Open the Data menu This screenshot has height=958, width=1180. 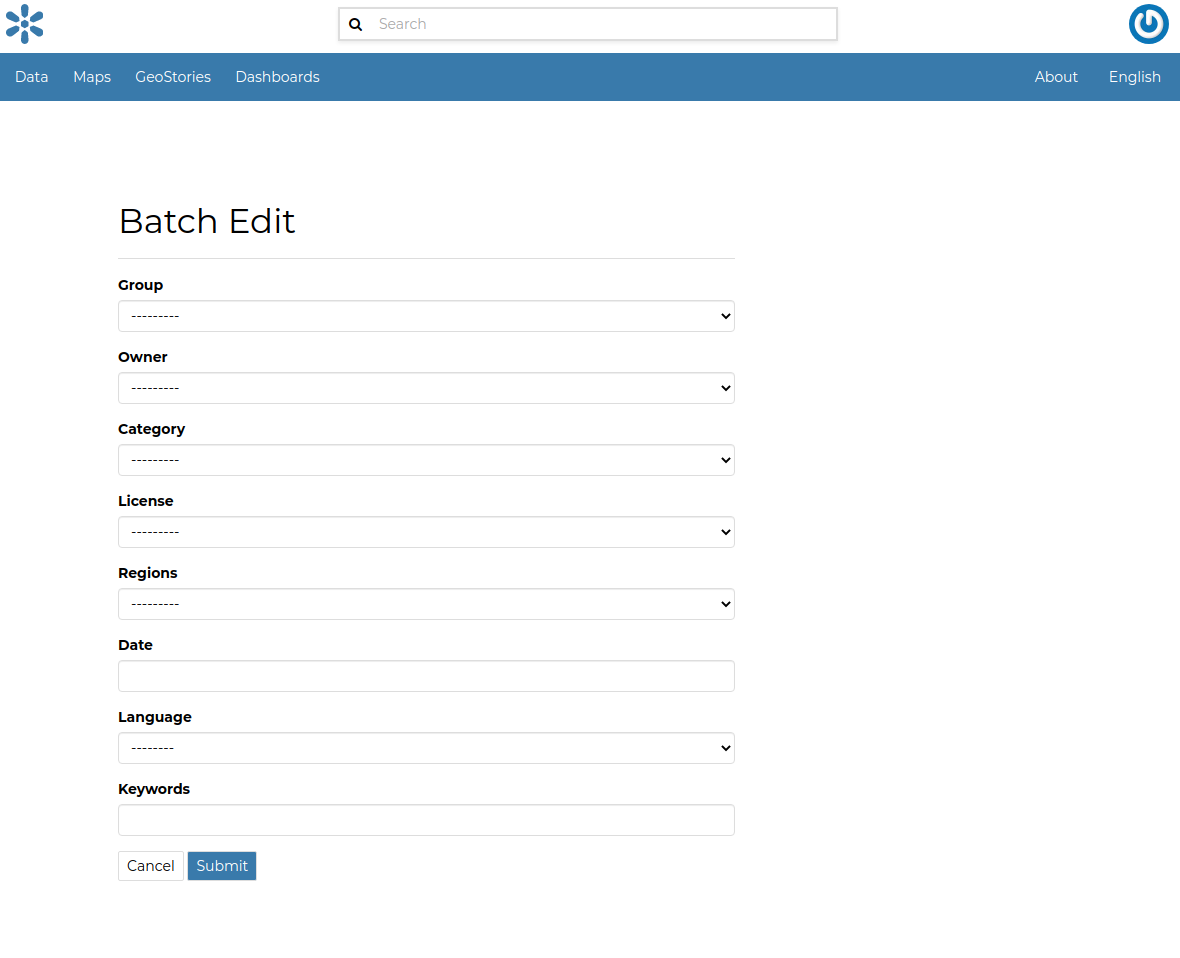[x=31, y=77]
